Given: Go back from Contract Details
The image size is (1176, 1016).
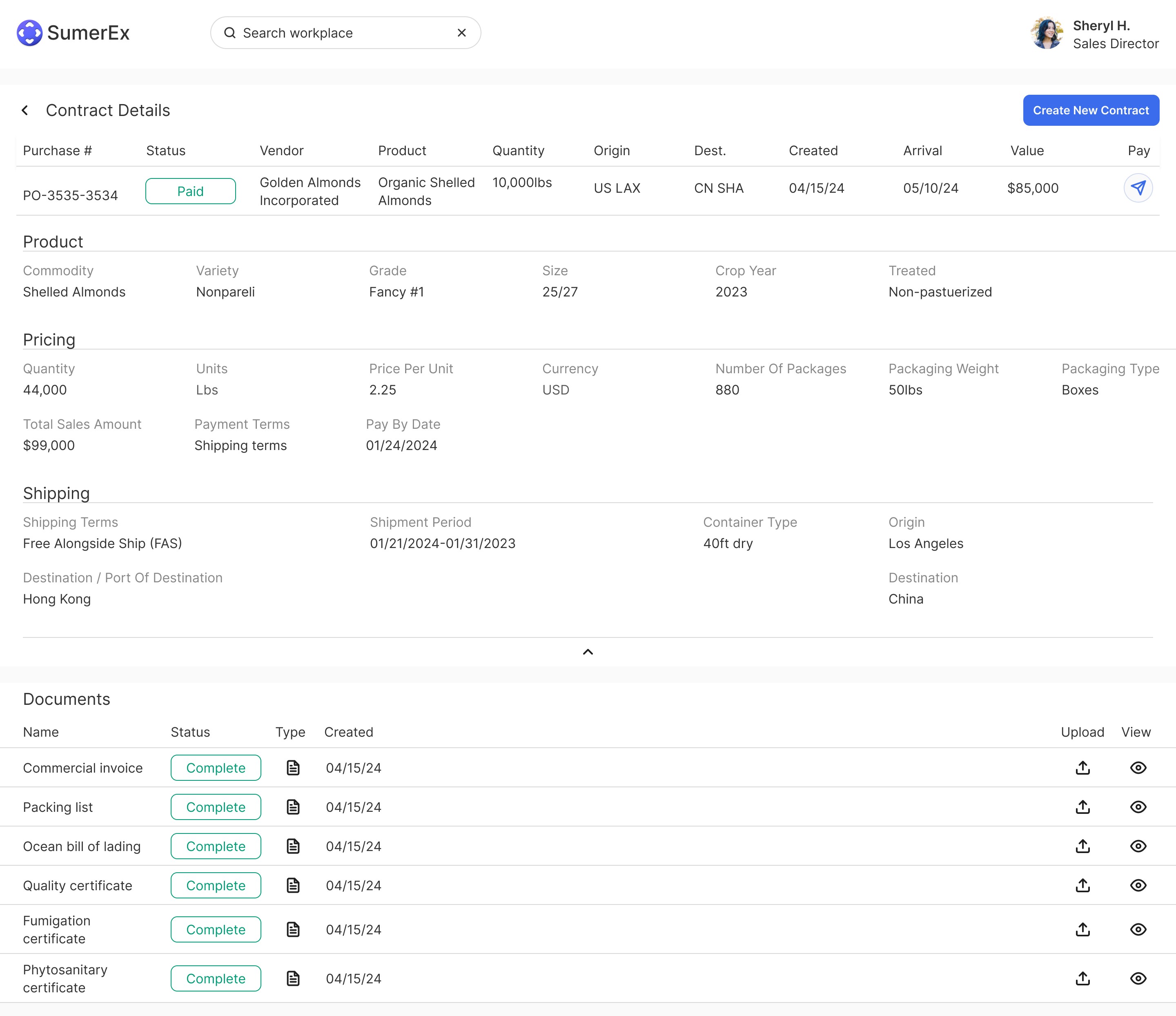Looking at the screenshot, I should tap(25, 110).
